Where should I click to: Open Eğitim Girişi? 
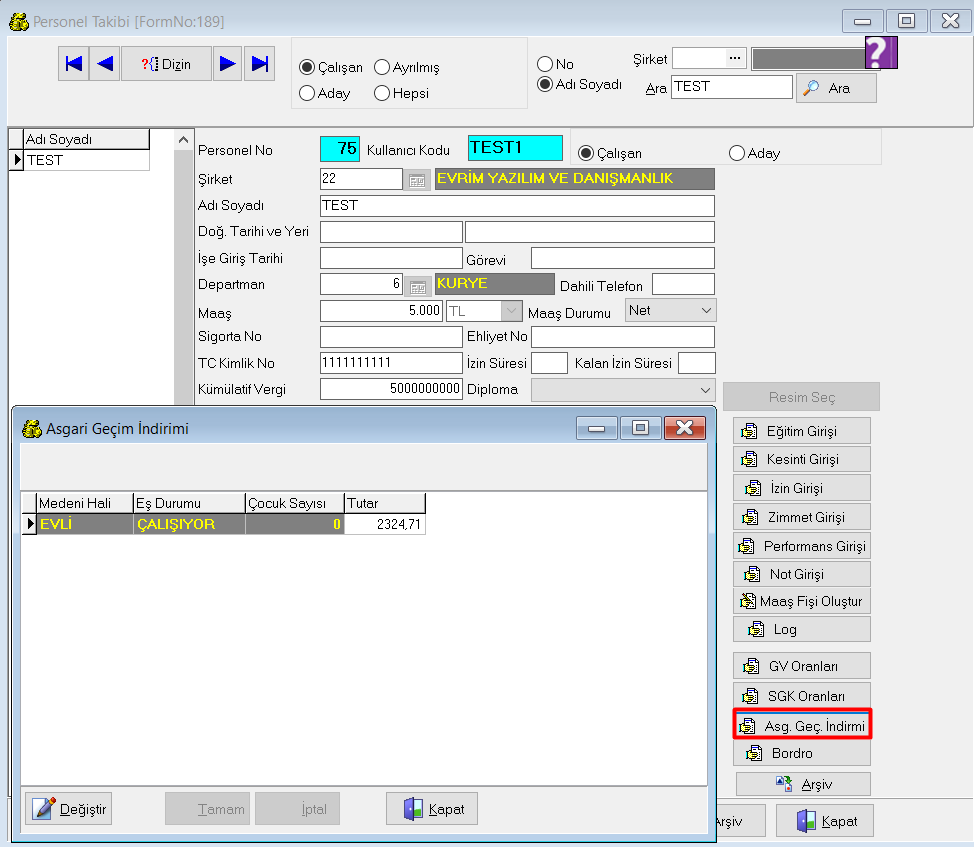tap(801, 431)
